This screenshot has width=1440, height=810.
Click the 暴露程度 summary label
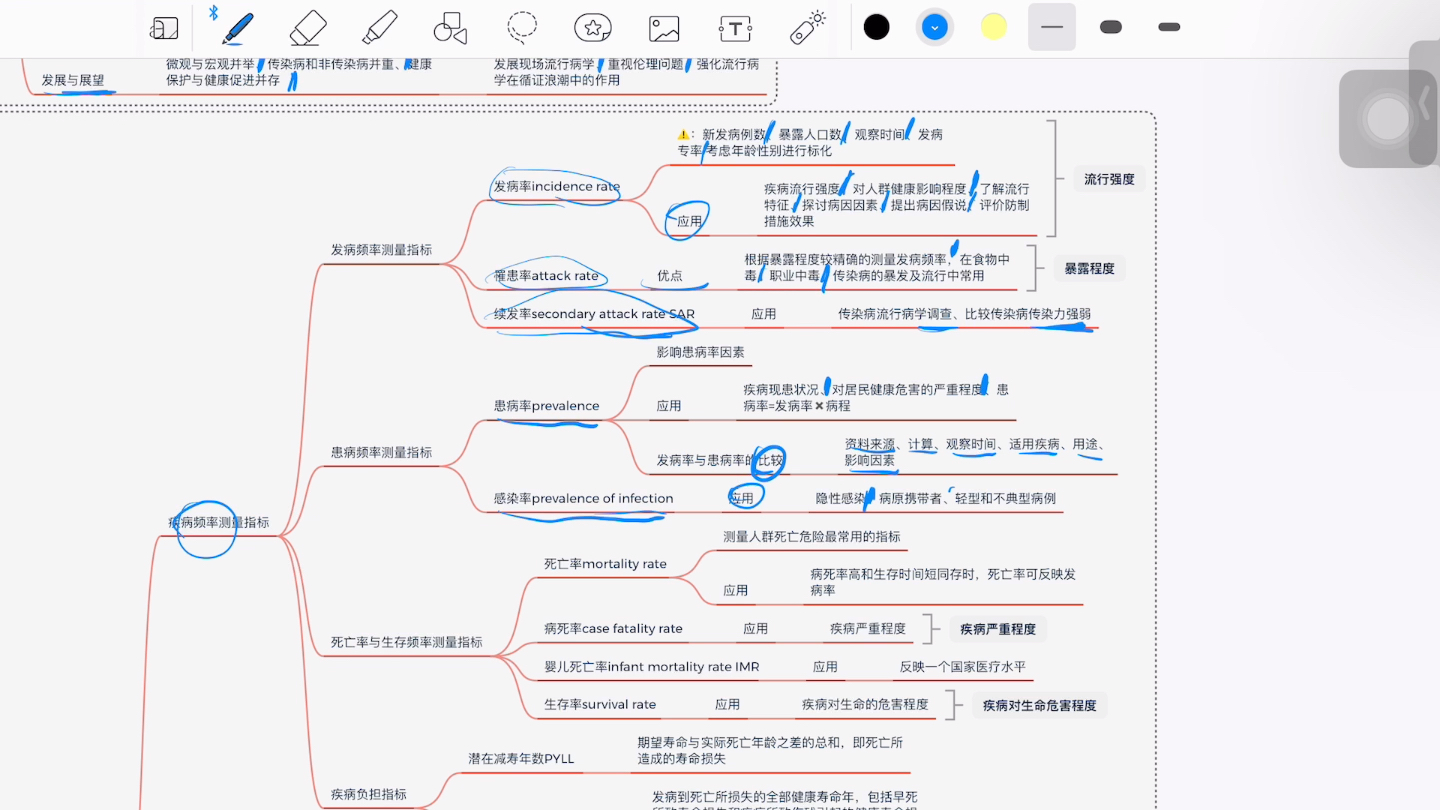click(1089, 269)
